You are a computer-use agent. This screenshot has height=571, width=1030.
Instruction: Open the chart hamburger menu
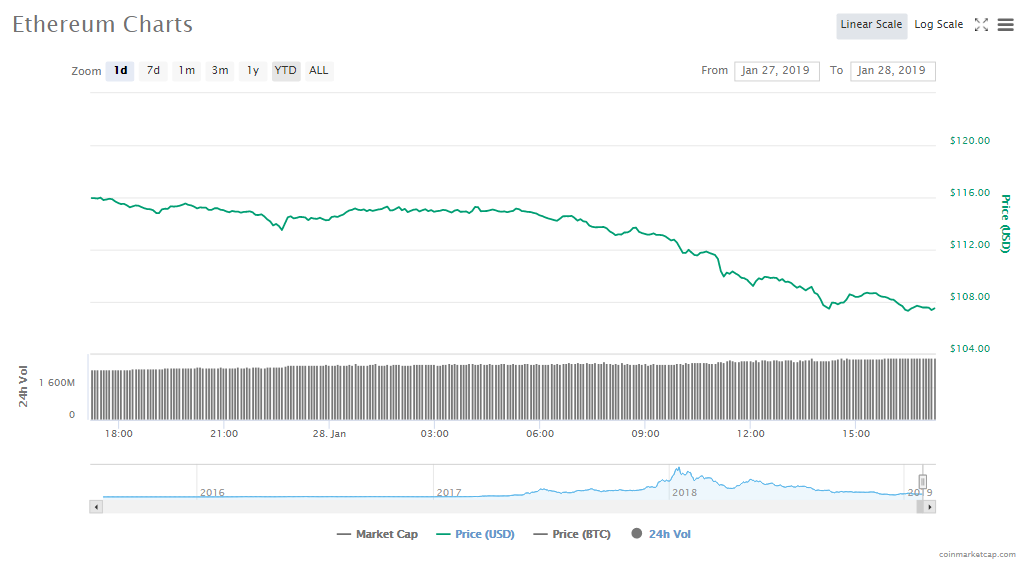(1005, 25)
